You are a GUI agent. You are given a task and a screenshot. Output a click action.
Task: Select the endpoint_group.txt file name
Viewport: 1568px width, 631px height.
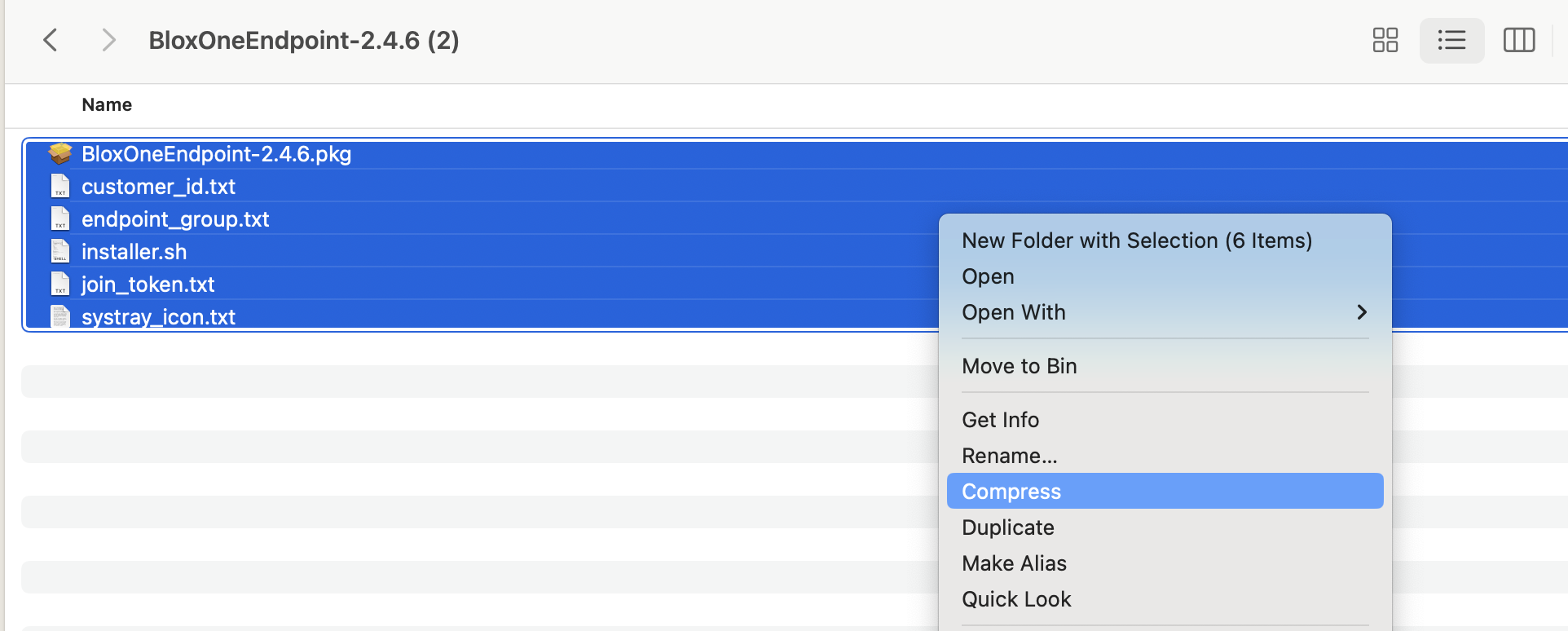click(175, 219)
